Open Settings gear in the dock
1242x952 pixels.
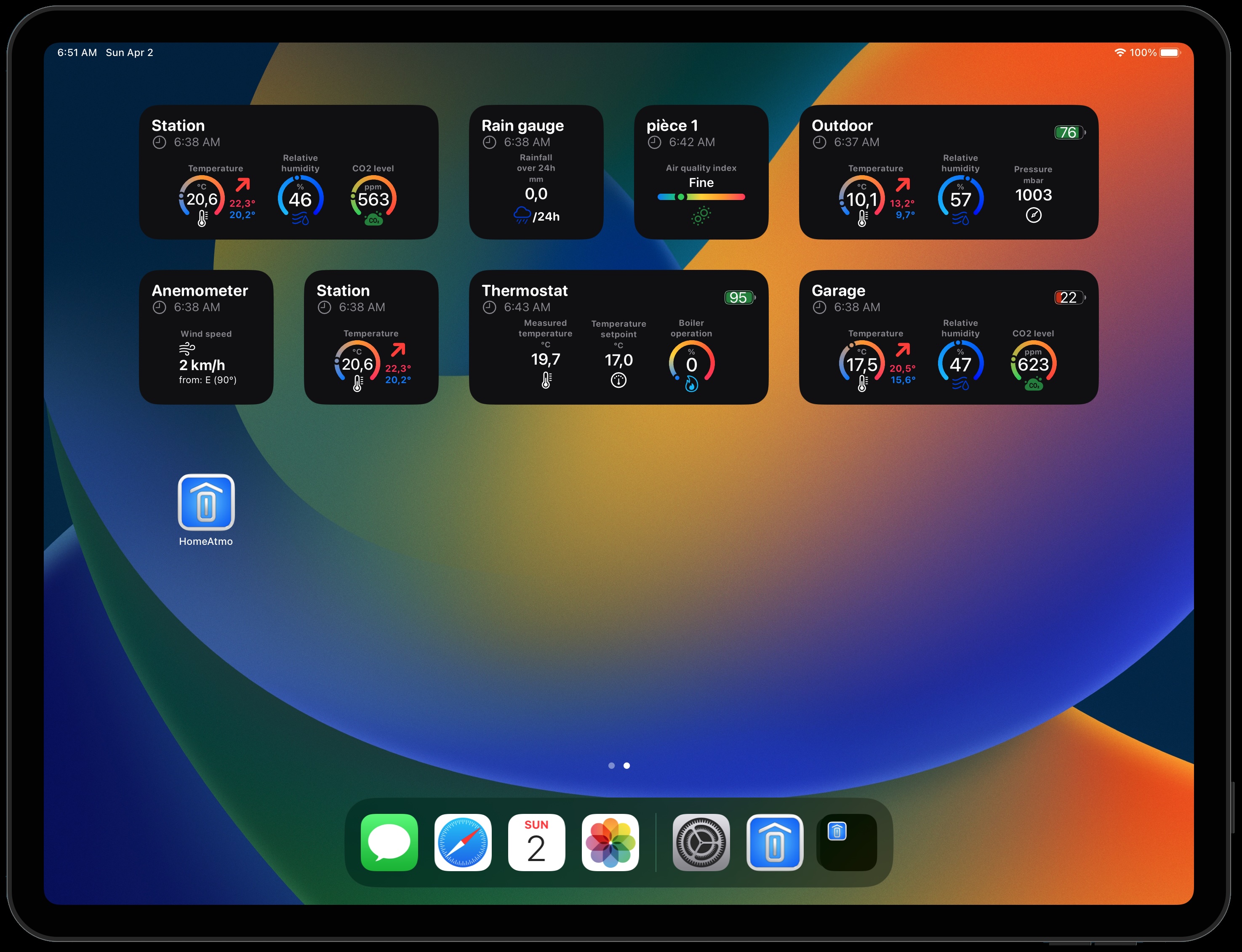point(701,843)
